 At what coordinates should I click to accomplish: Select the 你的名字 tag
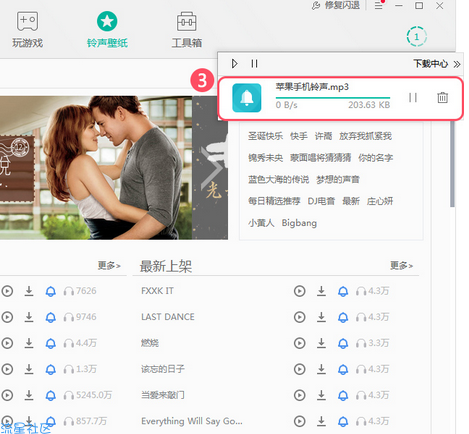pos(375,158)
